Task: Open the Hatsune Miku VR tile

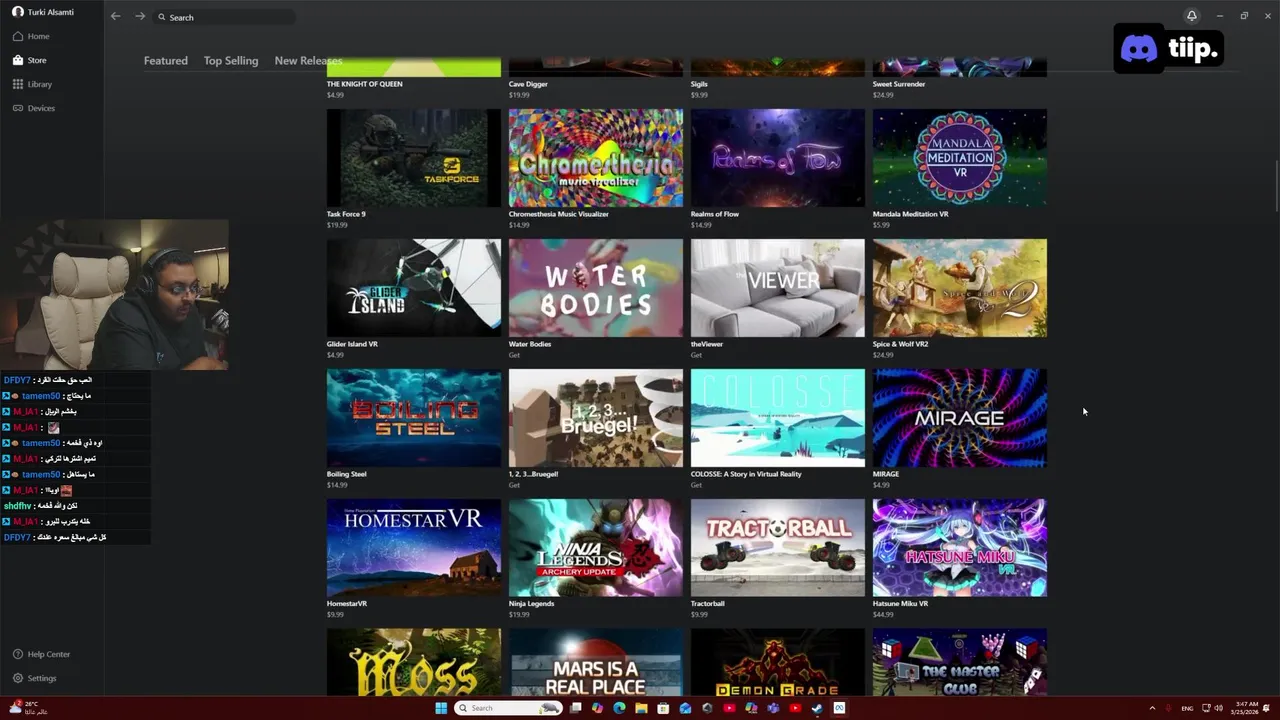Action: pyautogui.click(x=960, y=548)
